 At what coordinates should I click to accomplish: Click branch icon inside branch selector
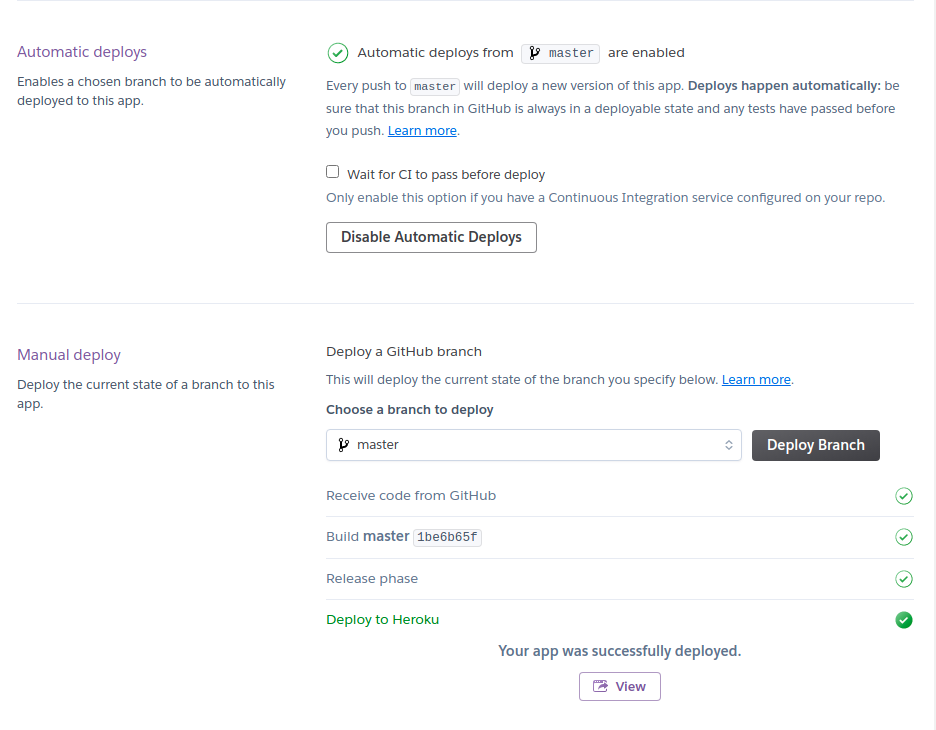[x=343, y=445]
